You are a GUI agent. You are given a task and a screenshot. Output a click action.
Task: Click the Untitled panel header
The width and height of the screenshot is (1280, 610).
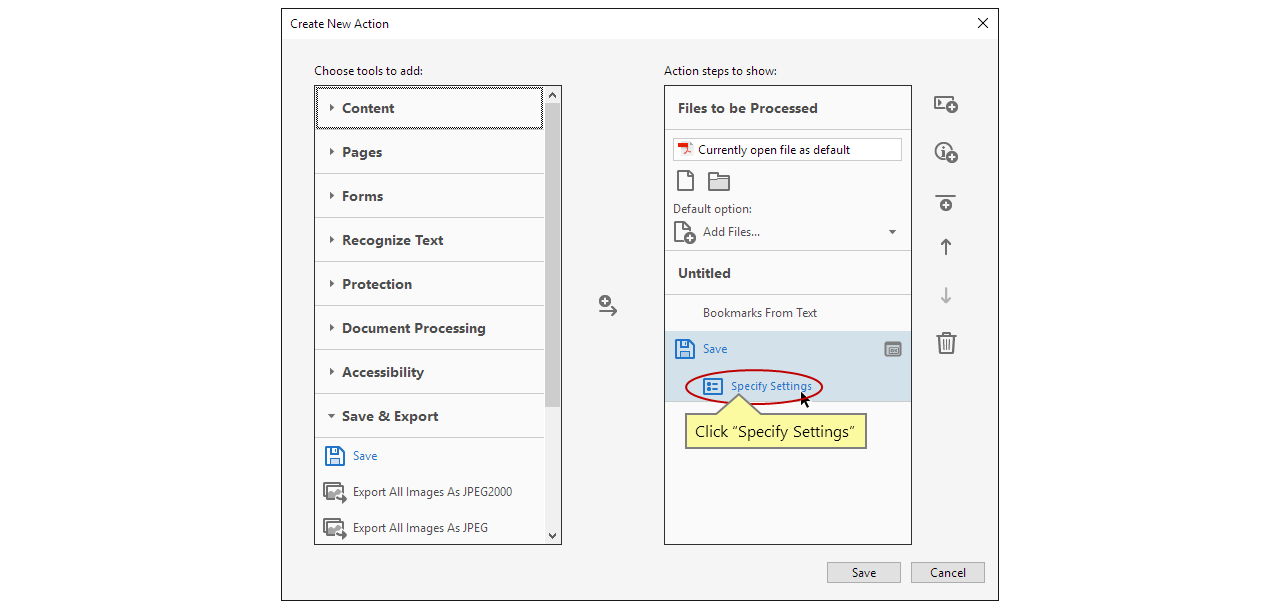click(788, 273)
